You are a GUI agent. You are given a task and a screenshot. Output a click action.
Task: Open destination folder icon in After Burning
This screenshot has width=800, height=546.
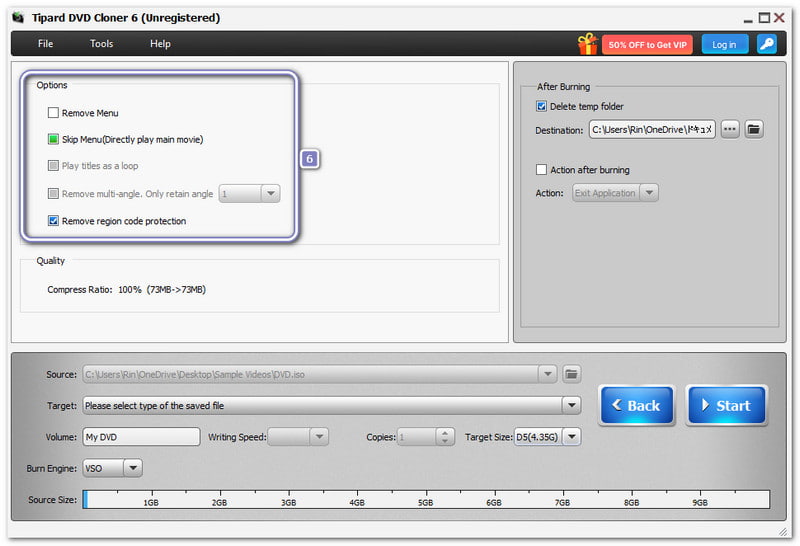tap(754, 129)
